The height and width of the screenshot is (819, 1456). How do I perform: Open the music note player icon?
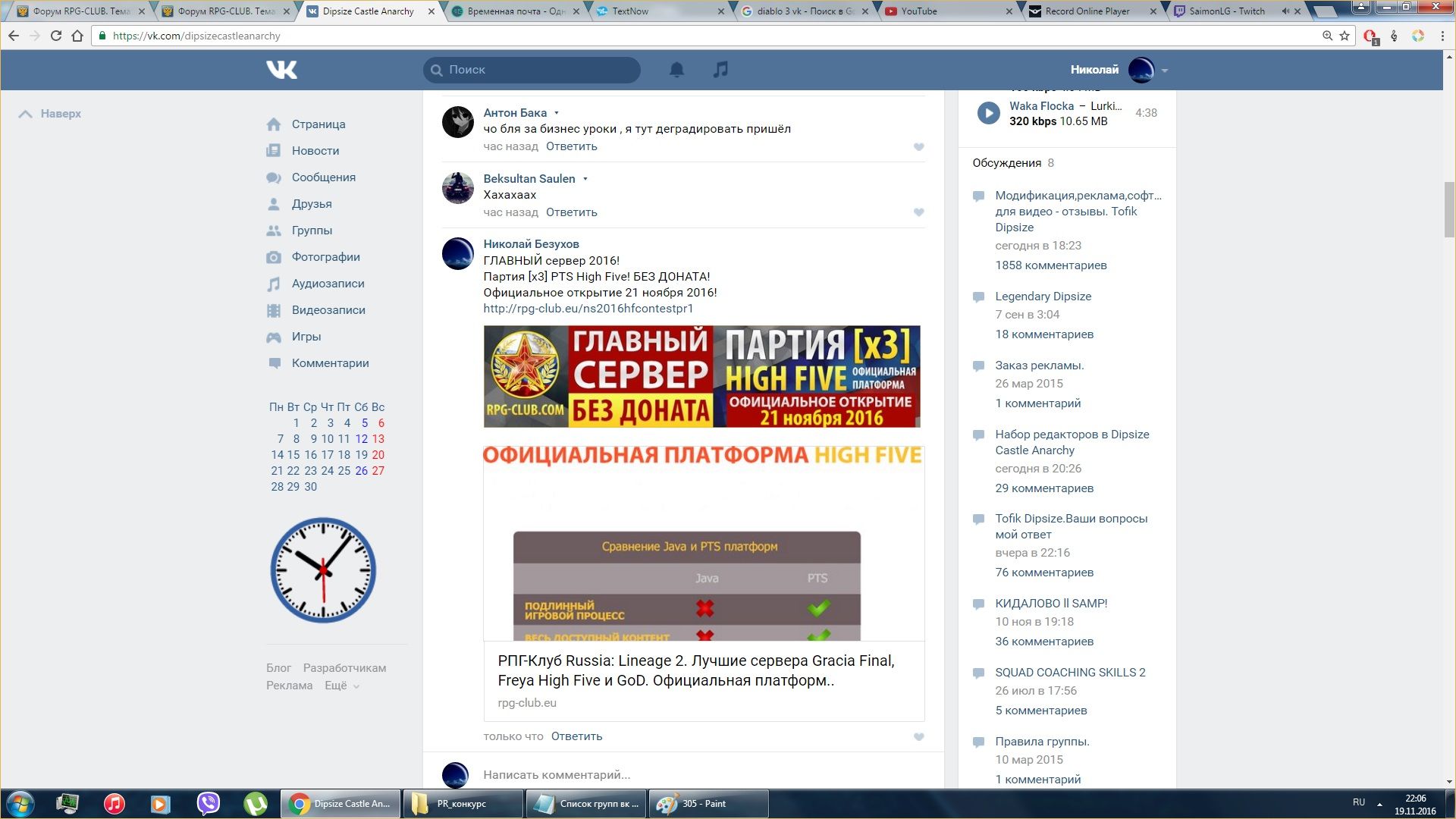pos(720,70)
